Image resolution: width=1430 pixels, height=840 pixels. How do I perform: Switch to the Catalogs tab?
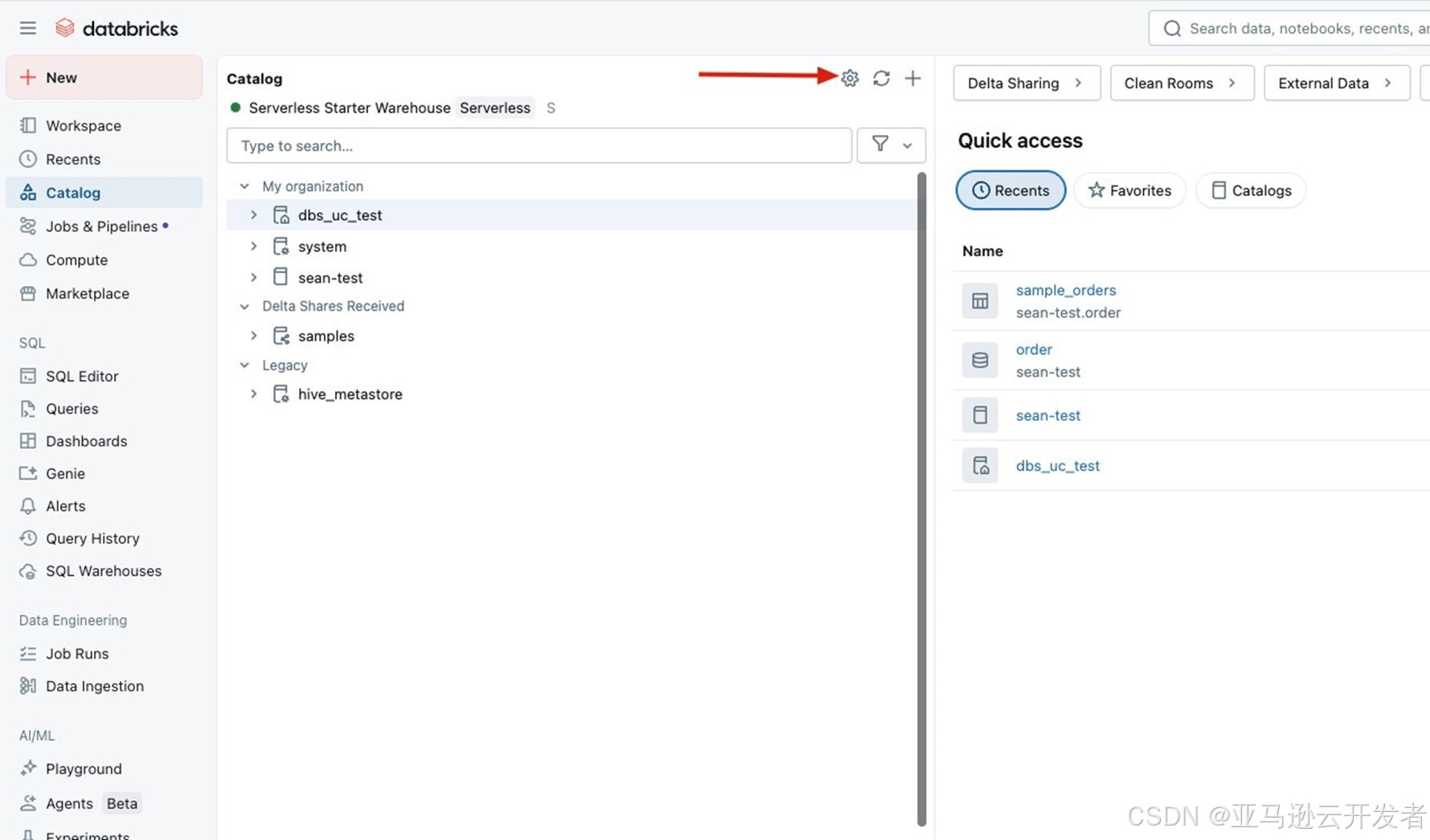[1251, 190]
